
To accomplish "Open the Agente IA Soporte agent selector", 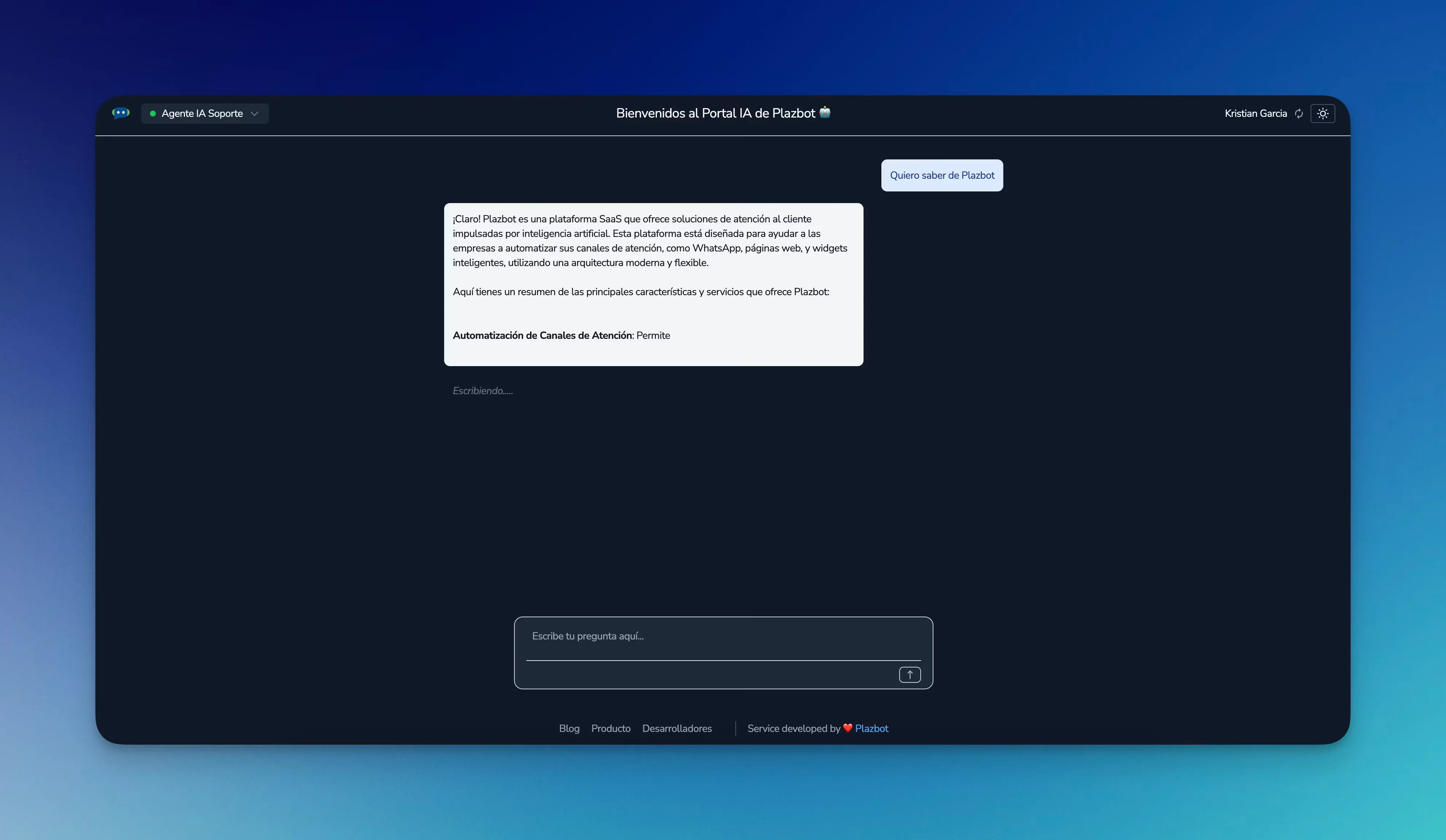I will coord(202,114).
